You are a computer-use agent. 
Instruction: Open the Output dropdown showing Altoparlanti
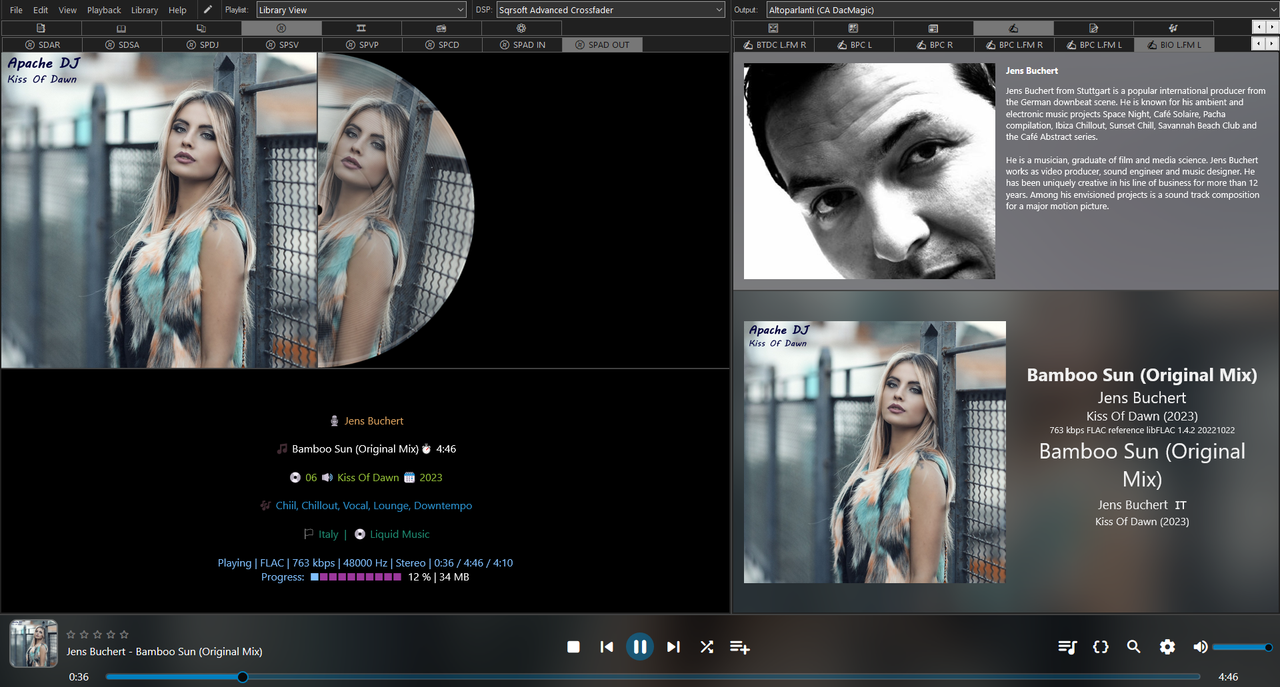[x=1022, y=10]
